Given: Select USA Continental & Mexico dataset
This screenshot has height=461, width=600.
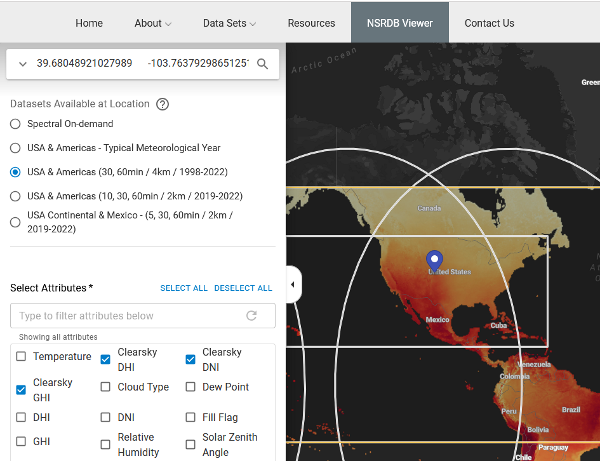Looking at the screenshot, I should click(x=15, y=222).
